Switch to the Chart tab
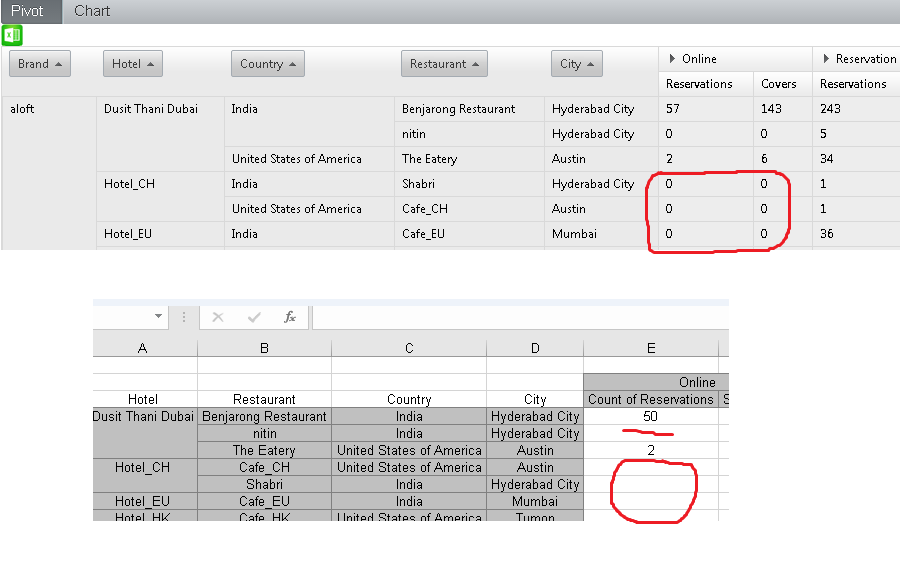The image size is (922, 565). tap(92, 11)
